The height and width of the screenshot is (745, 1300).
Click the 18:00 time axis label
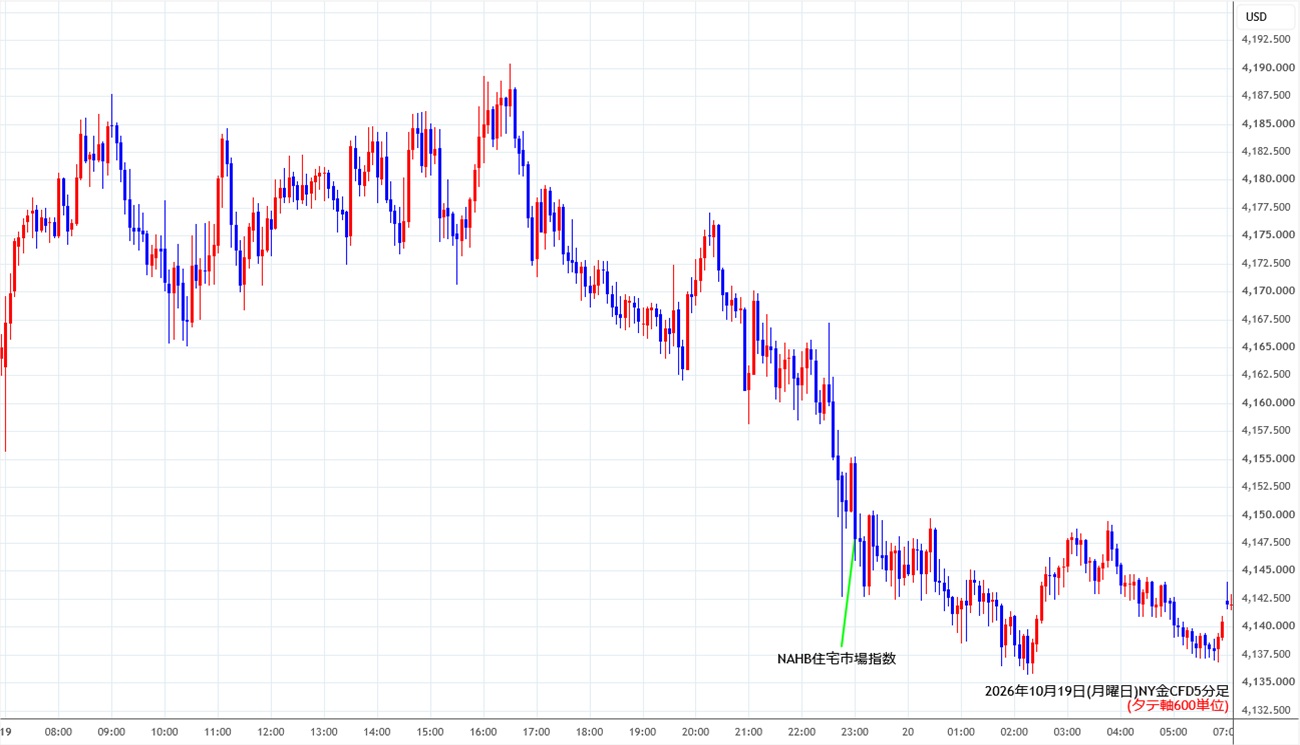[x=589, y=732]
